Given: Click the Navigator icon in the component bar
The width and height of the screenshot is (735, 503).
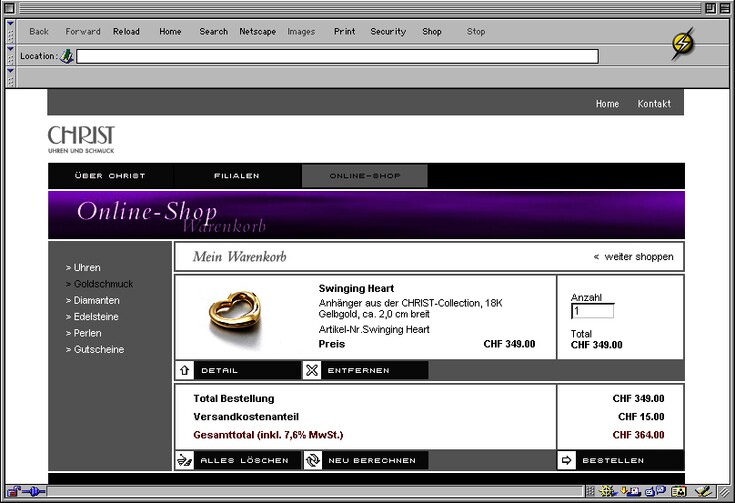Looking at the screenshot, I should click(x=608, y=491).
